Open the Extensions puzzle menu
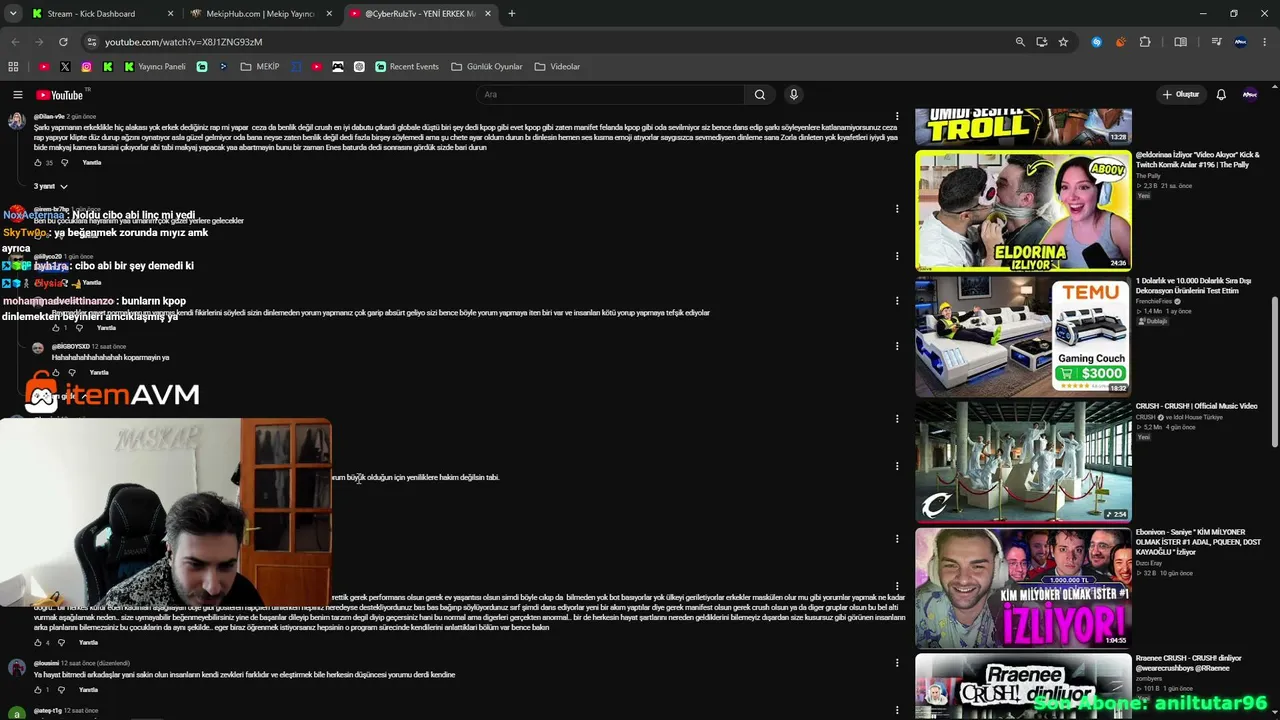 (x=1145, y=42)
